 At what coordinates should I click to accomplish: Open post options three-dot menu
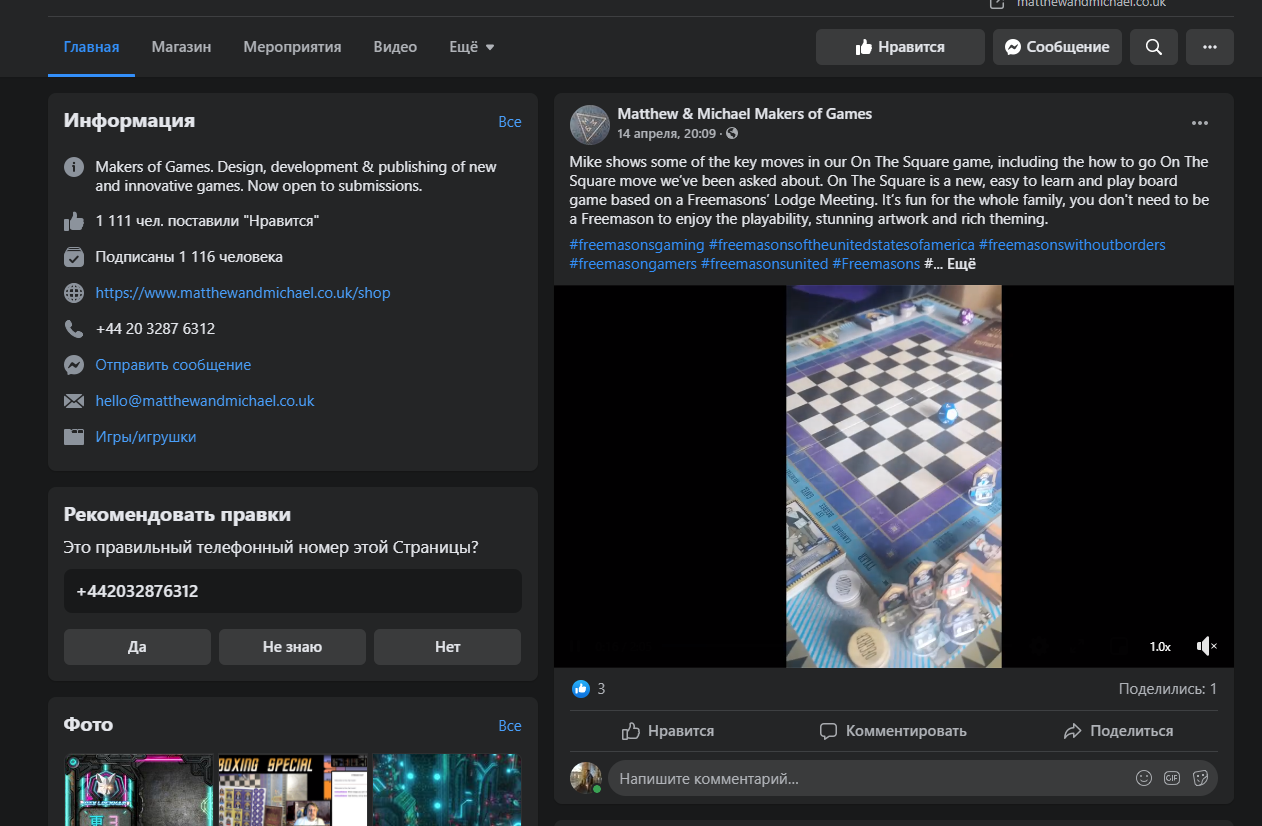1200,123
